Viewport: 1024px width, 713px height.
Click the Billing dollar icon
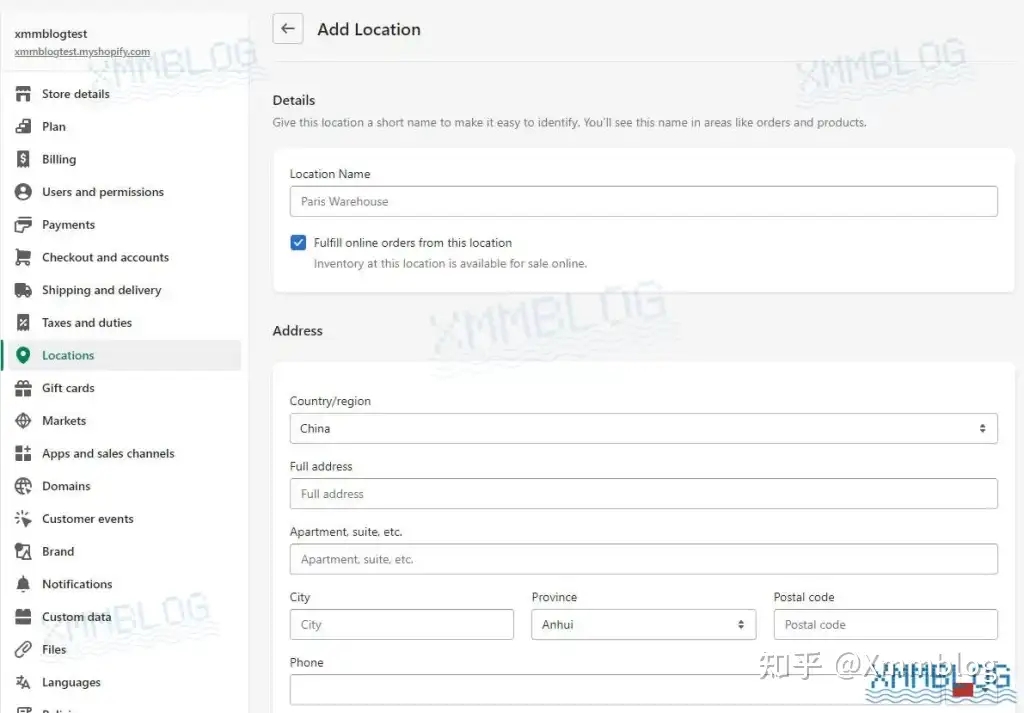pyautogui.click(x=24, y=159)
